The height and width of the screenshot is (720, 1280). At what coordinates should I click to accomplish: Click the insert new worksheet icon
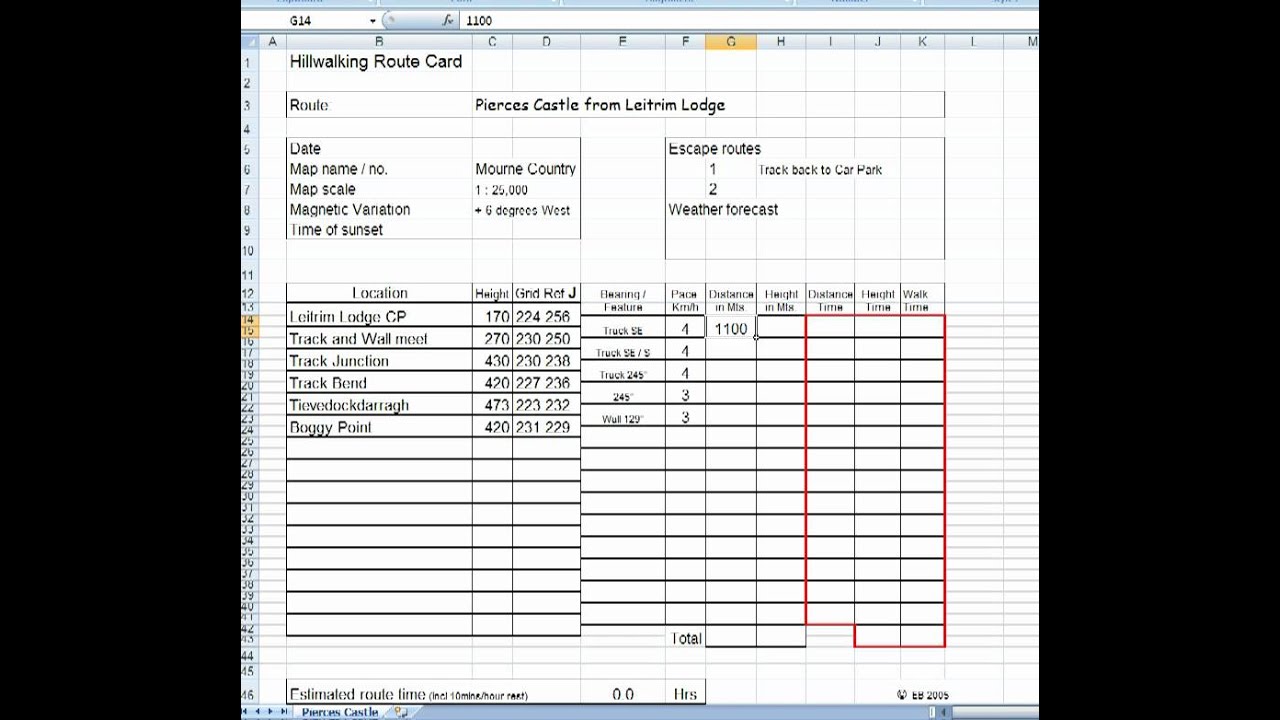[x=401, y=712]
